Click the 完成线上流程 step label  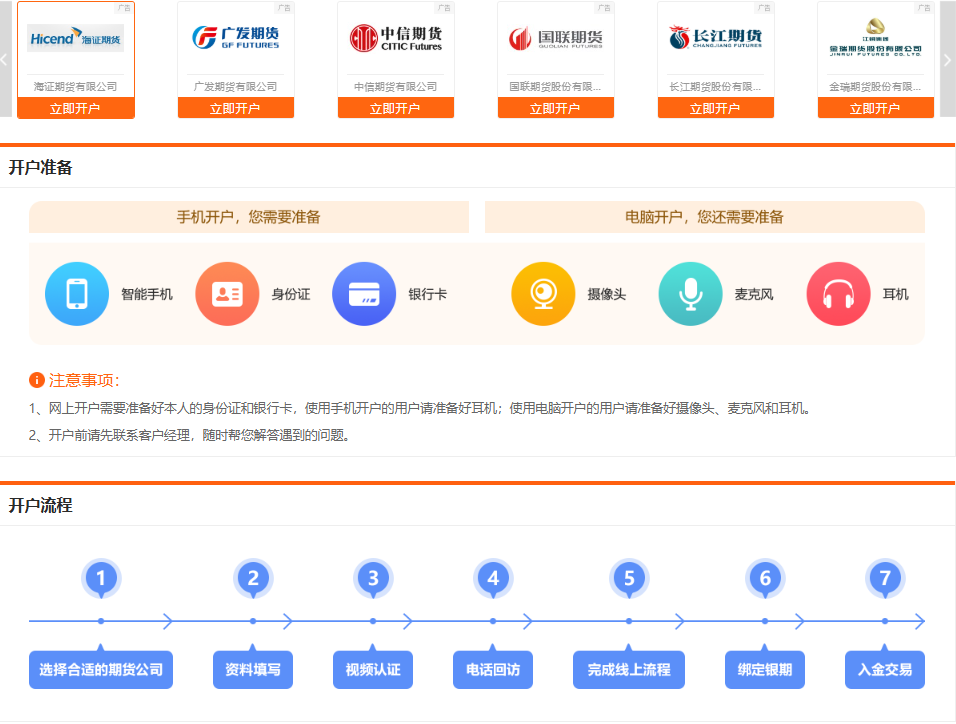click(x=629, y=670)
